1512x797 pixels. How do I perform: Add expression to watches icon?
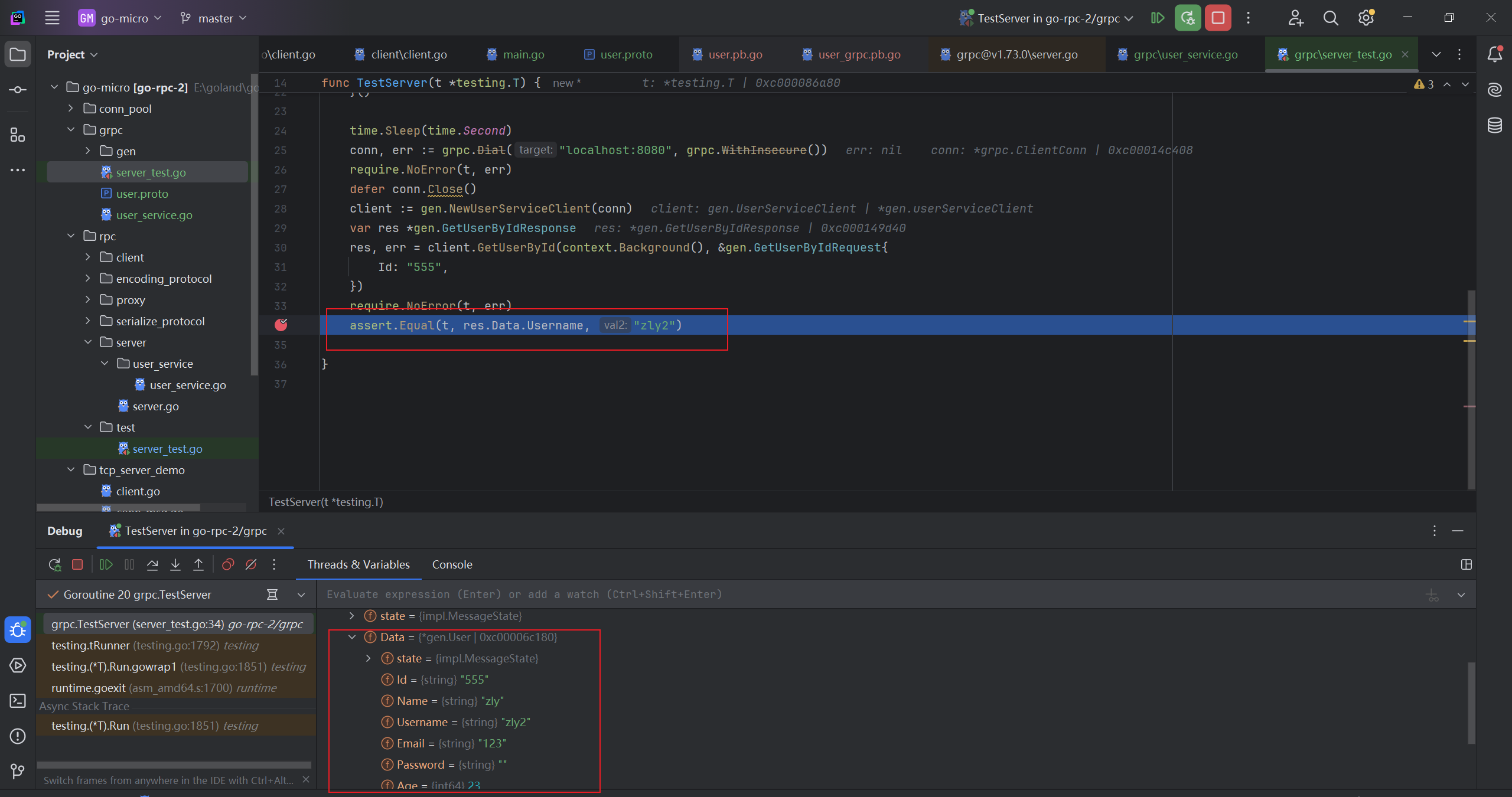[1432, 595]
